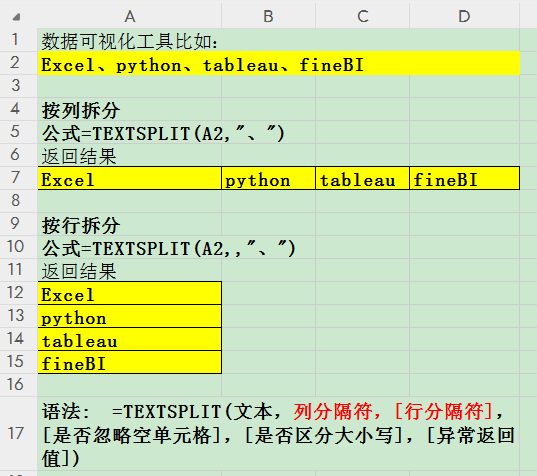Select row 14 header
The height and width of the screenshot is (476, 537).
point(18,339)
